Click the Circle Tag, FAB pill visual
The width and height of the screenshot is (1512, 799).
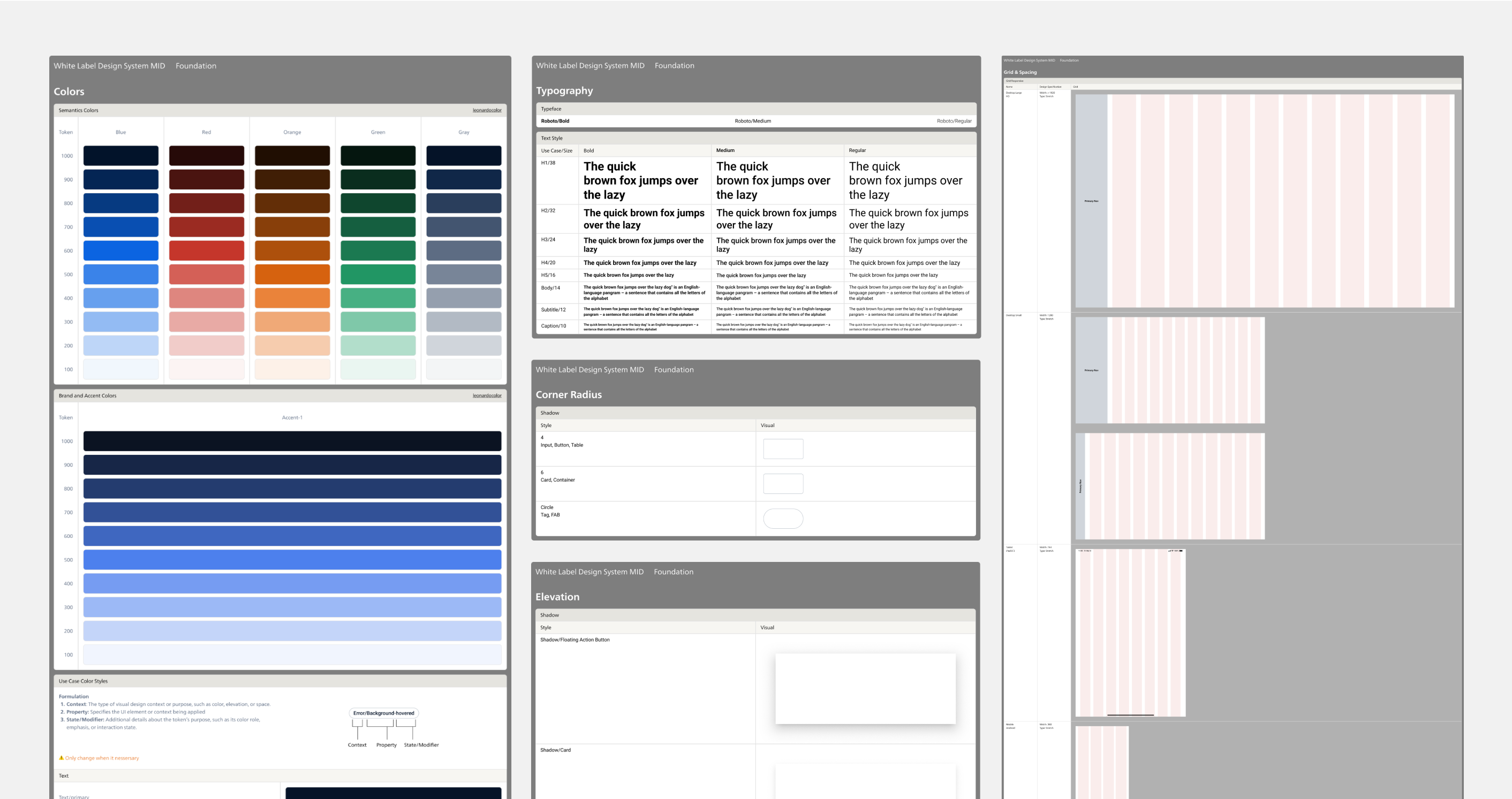(x=783, y=519)
